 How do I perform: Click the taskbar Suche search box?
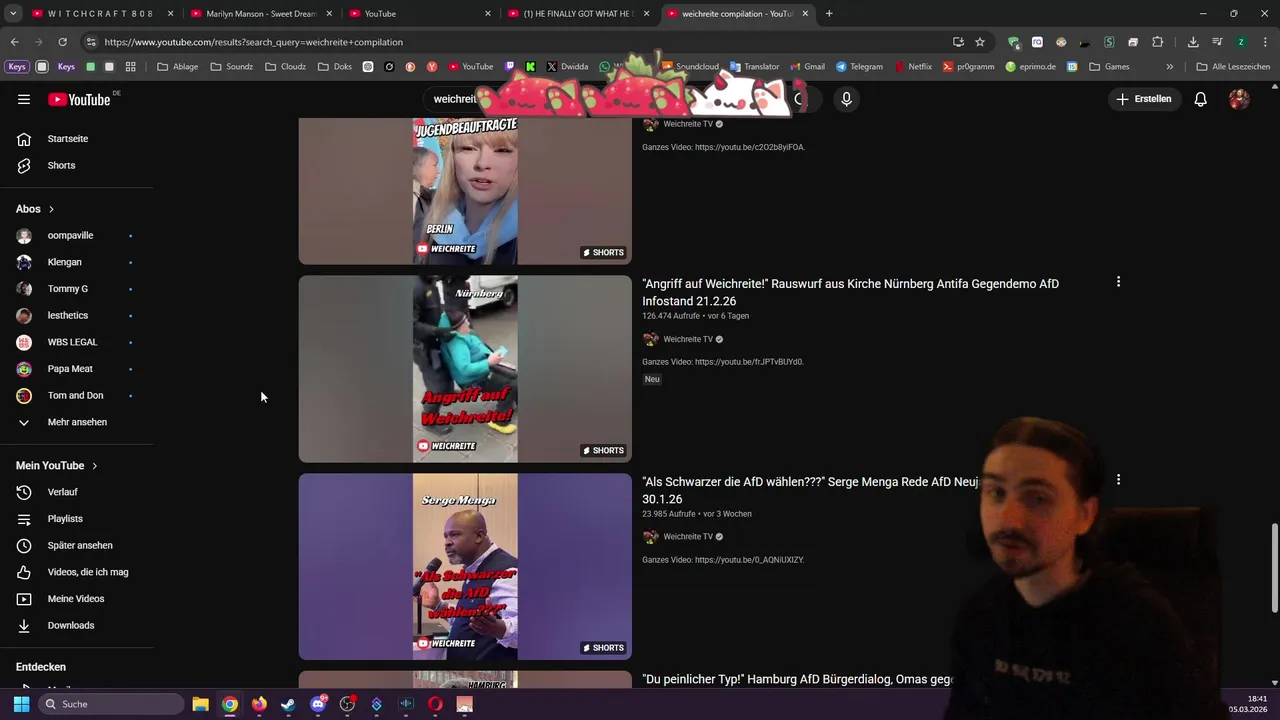pos(111,704)
